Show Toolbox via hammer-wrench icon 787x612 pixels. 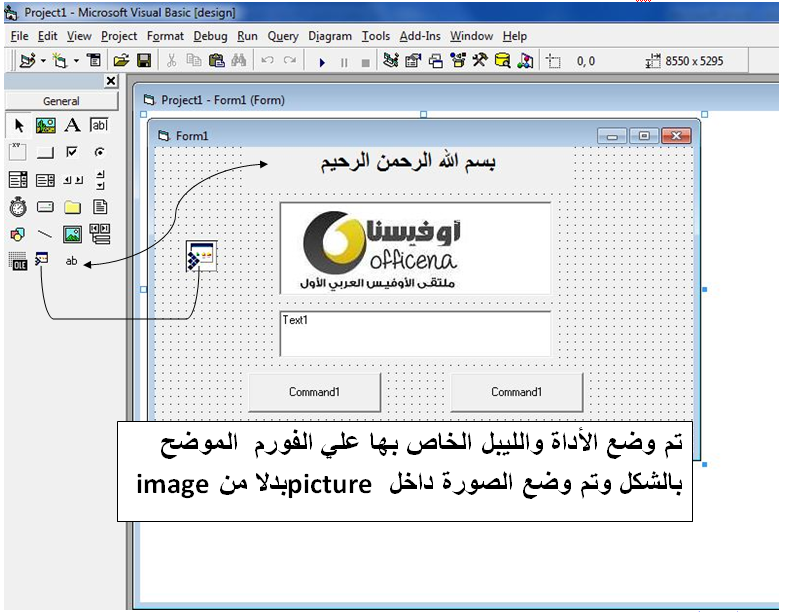[x=480, y=61]
